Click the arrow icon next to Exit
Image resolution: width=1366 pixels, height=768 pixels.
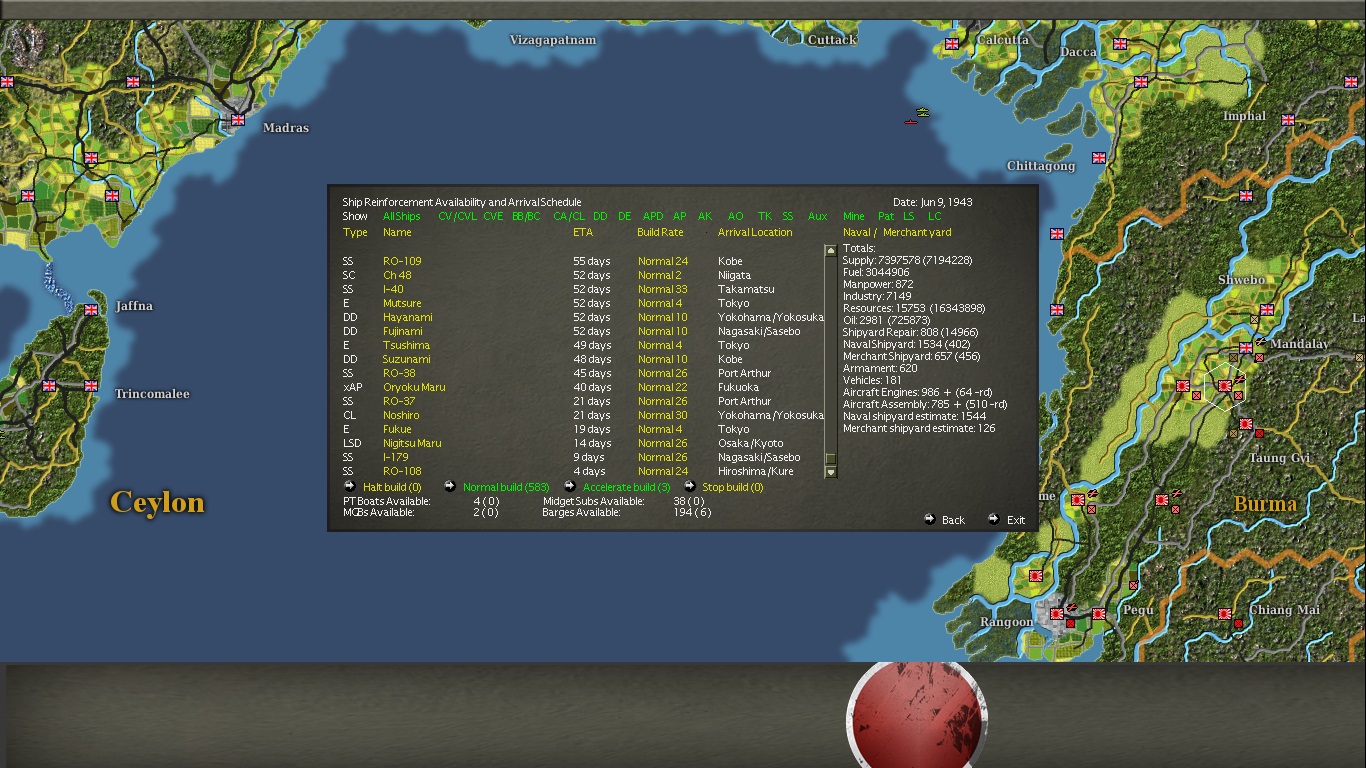[x=993, y=519]
